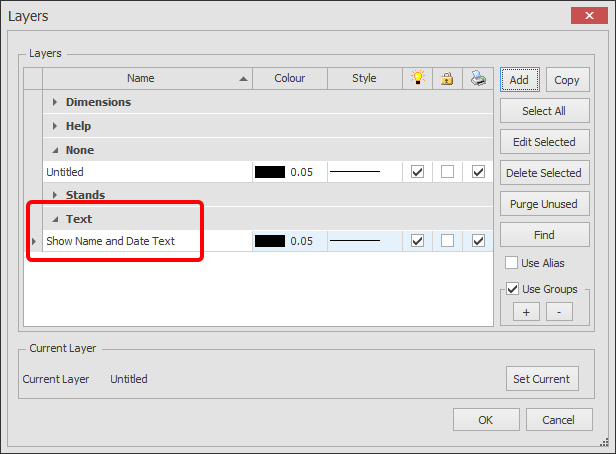The height and width of the screenshot is (454, 616).
Task: Toggle print for Show Name and Date Text
Action: click(478, 241)
